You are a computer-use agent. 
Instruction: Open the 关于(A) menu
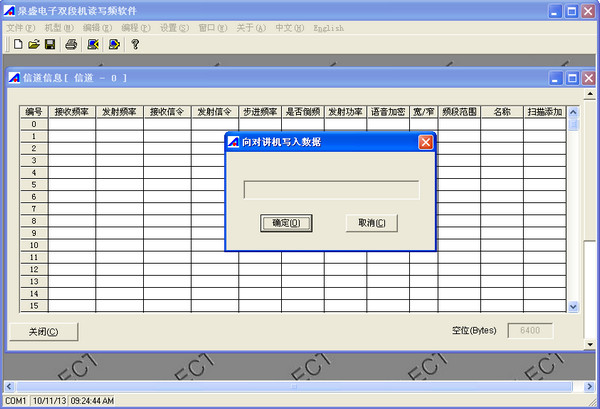(x=251, y=28)
